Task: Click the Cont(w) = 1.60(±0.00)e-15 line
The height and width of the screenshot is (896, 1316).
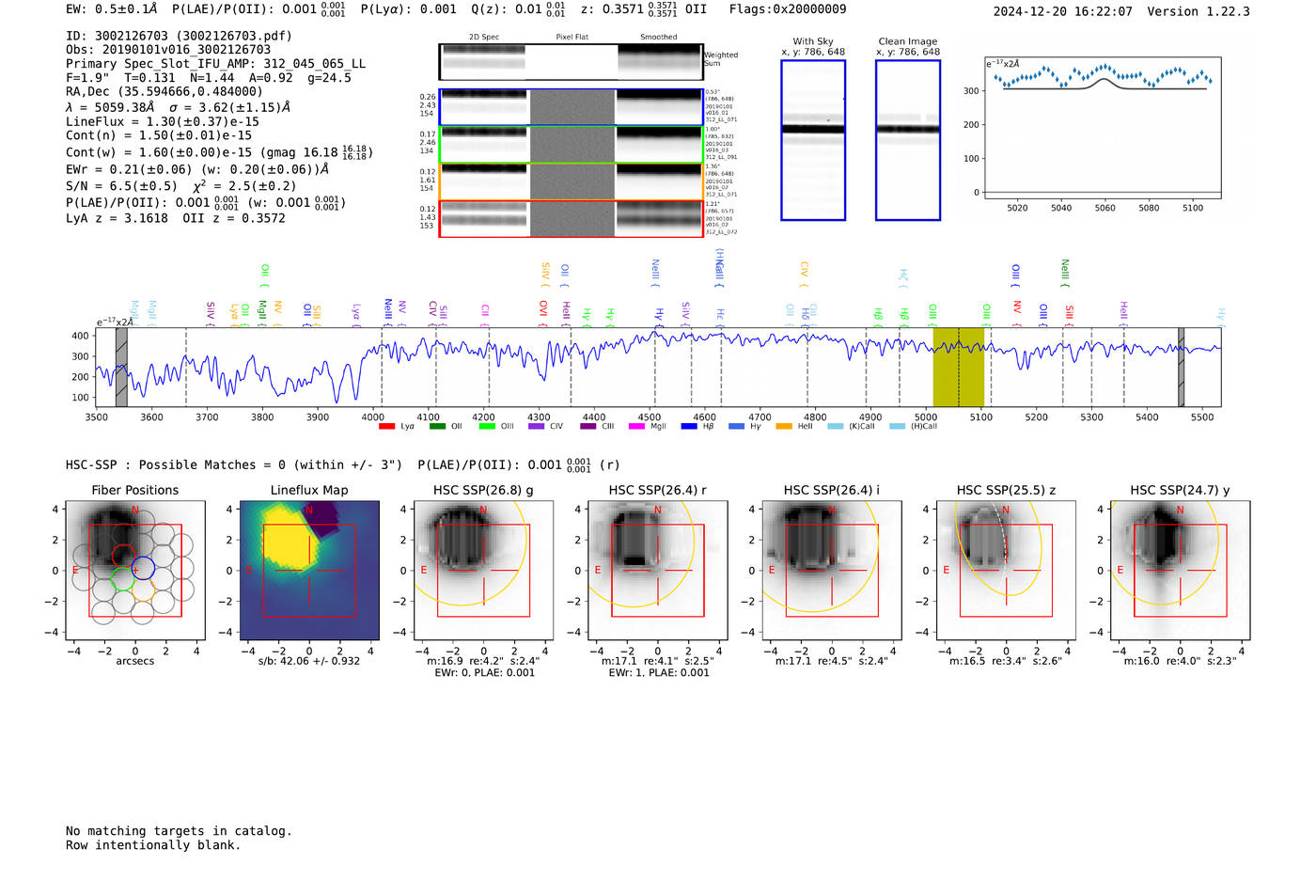Action: tap(218, 151)
